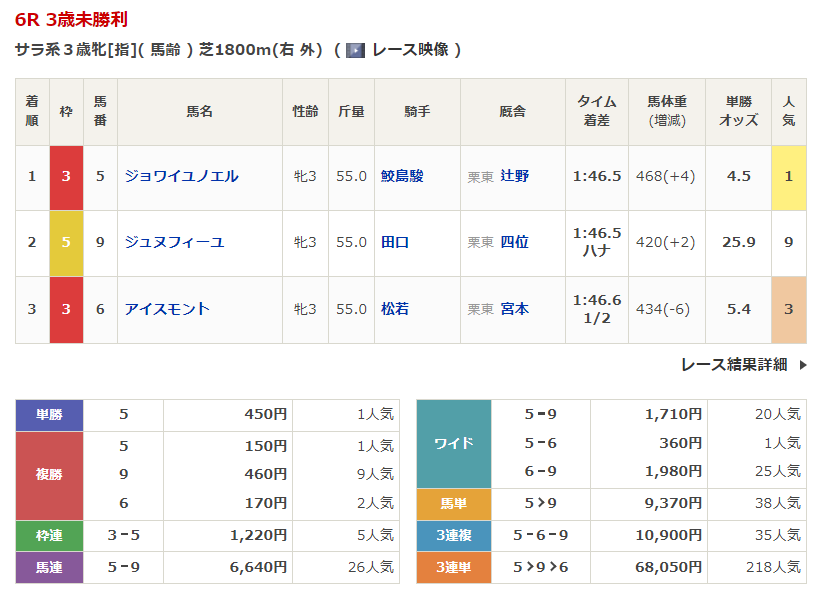The width and height of the screenshot is (821, 591).
Task: Click trainer name 宮本
Action: 515,309
